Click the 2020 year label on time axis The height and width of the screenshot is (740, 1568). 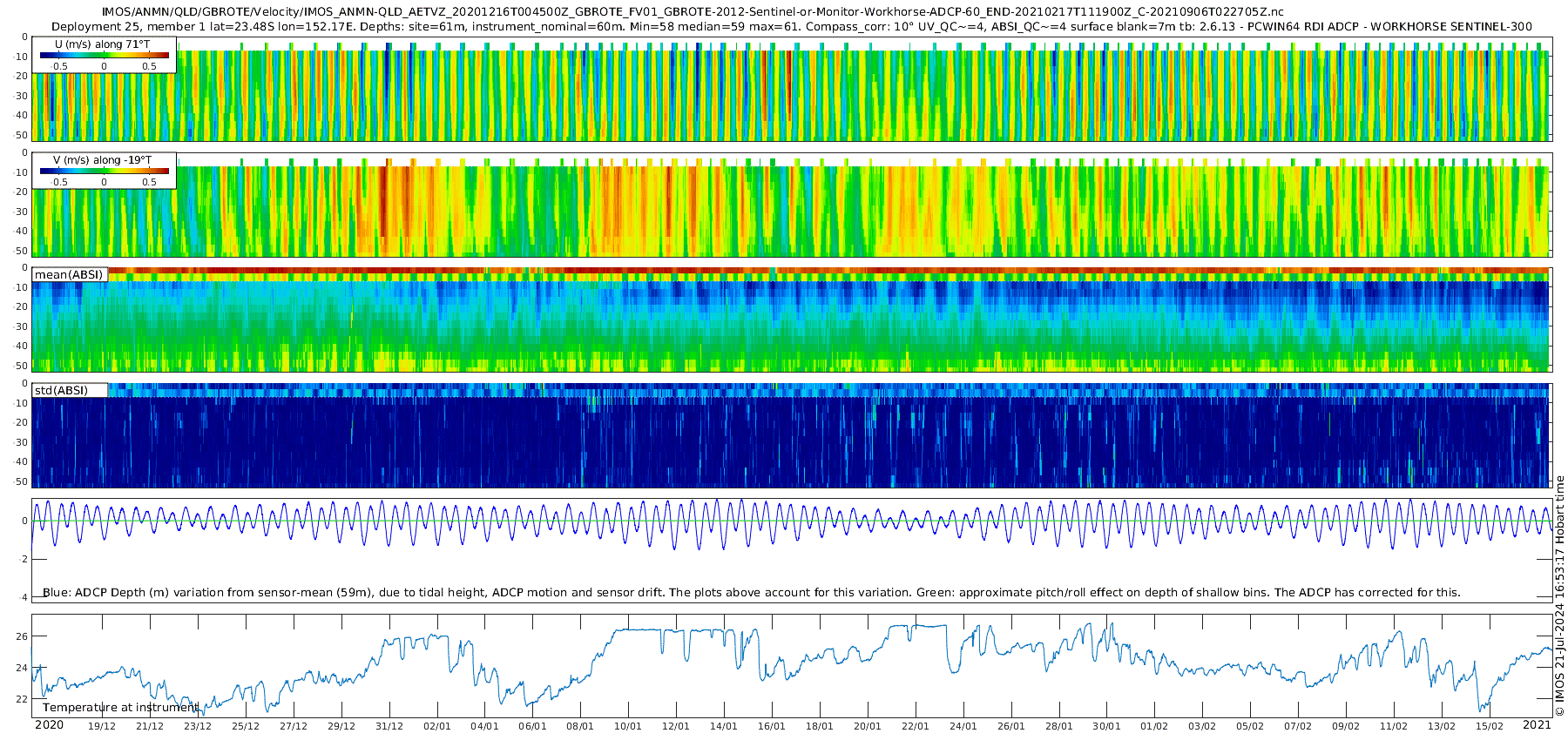click(49, 725)
